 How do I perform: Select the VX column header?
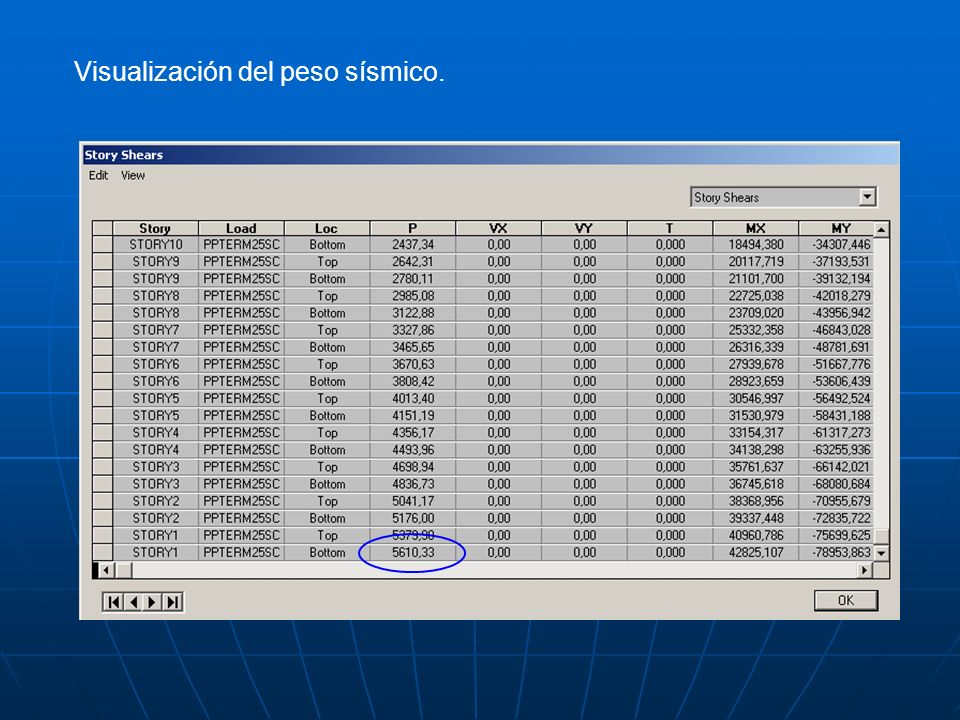coord(498,228)
